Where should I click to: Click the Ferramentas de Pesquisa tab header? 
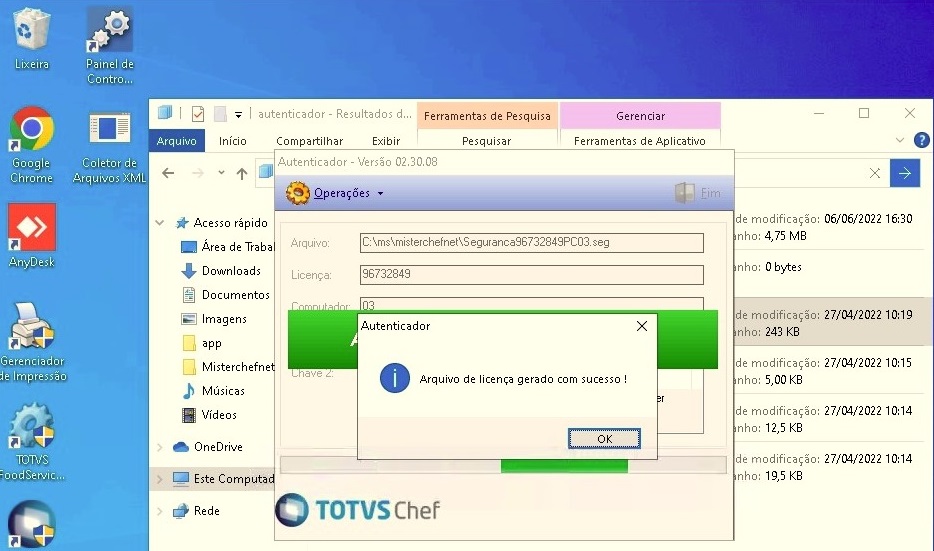[x=487, y=116]
